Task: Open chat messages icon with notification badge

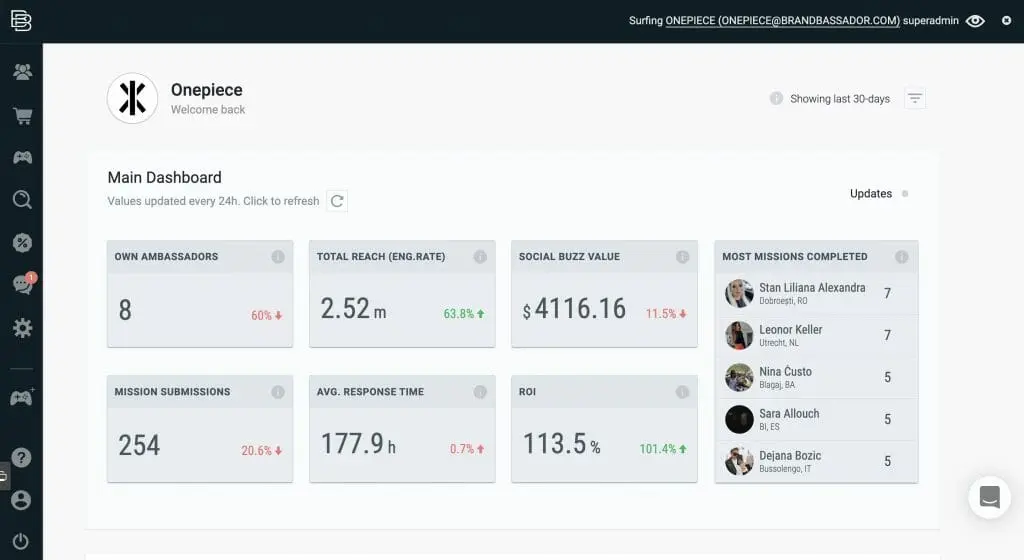Action: point(21,285)
